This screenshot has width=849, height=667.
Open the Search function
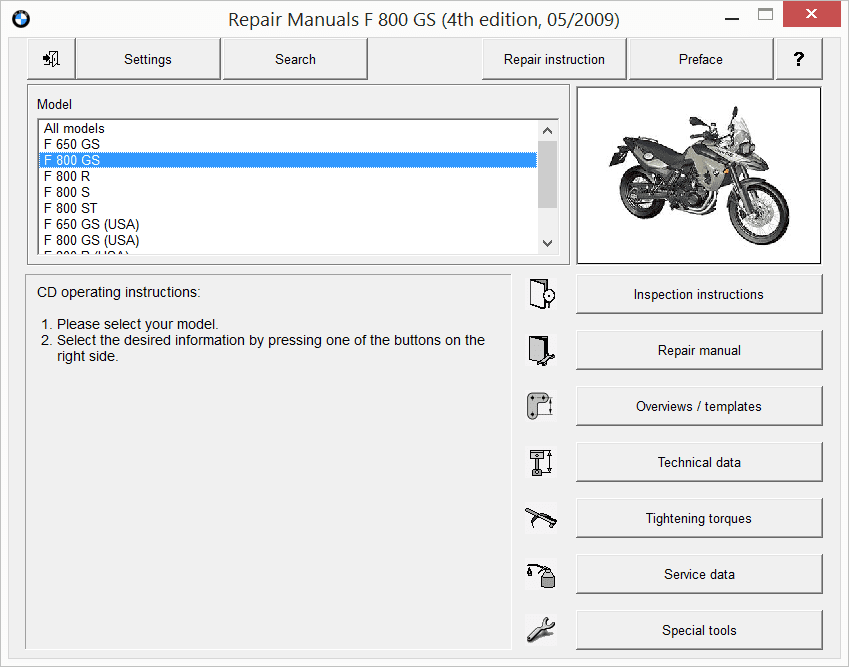295,60
